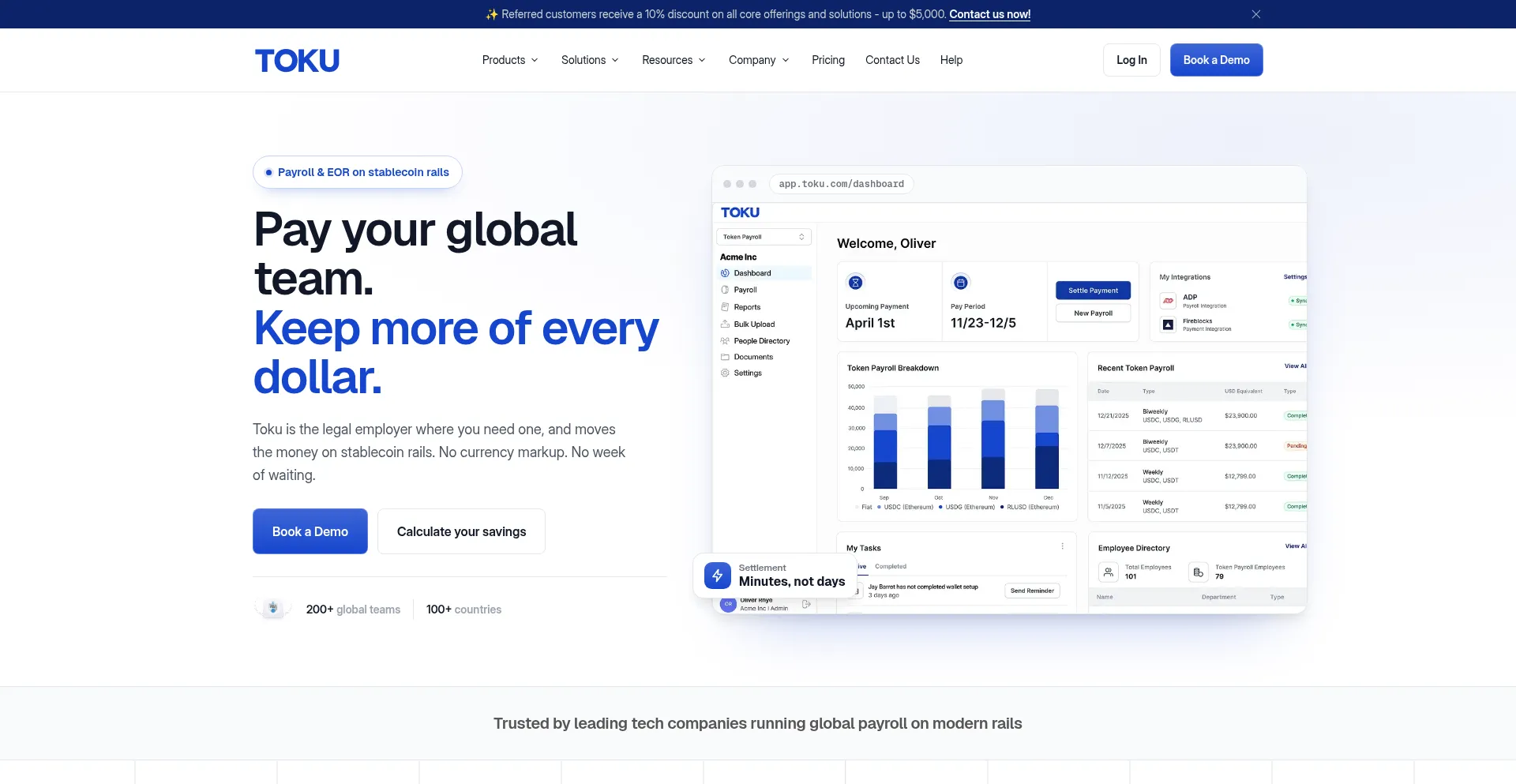1516x784 pixels.
Task: Click the log out icon beside Acme Inc Admin
Action: 806,605
